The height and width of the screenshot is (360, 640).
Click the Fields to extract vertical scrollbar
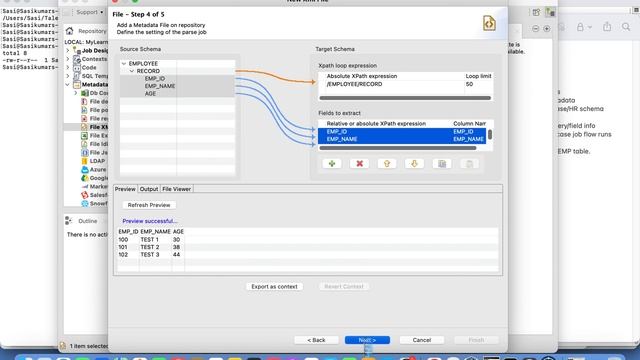(490, 135)
